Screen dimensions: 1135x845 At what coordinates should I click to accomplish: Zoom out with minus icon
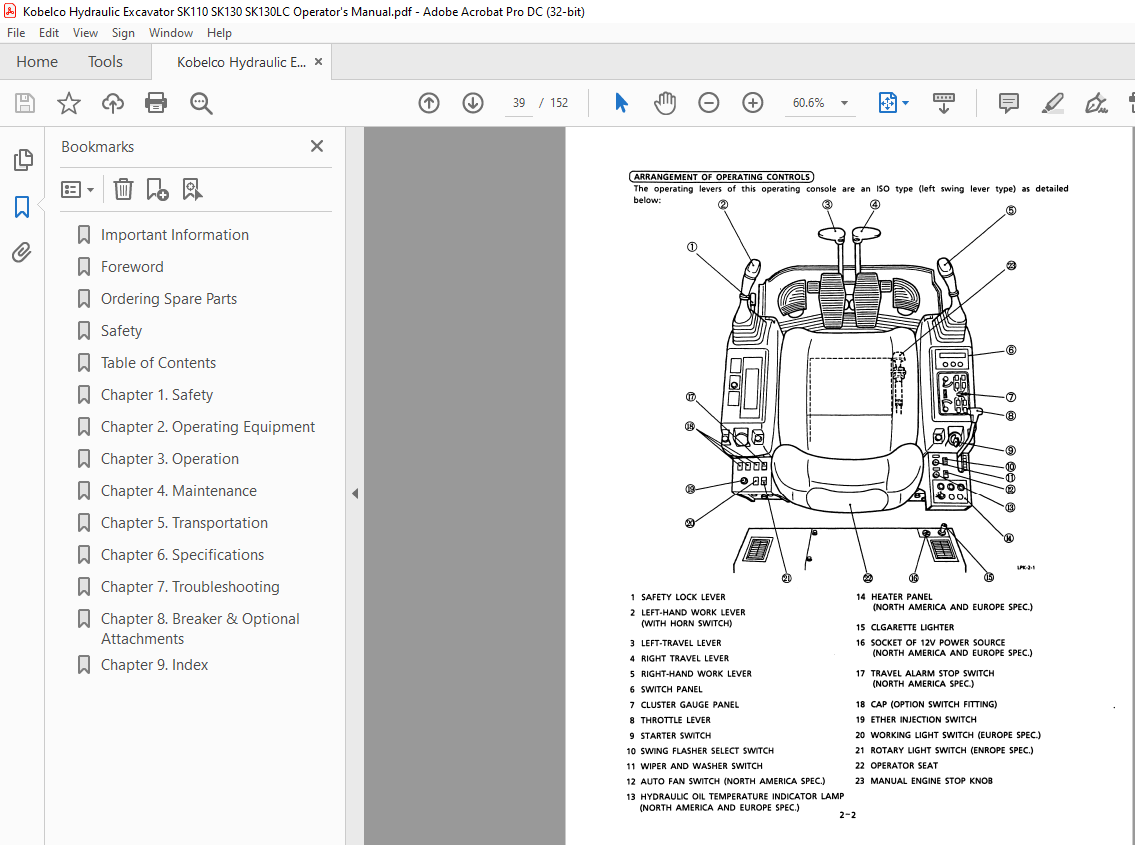pos(709,103)
